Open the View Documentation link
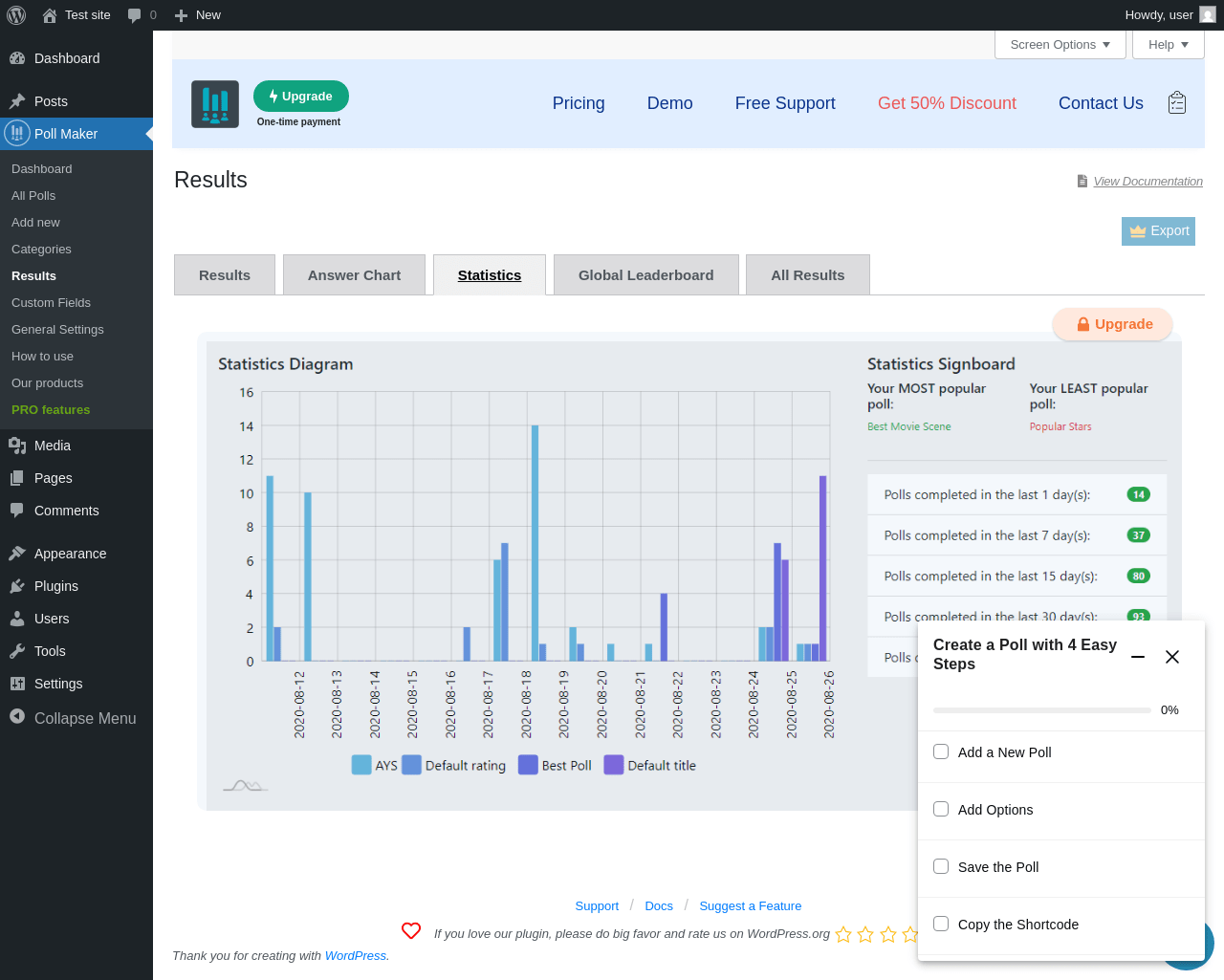 [1147, 182]
